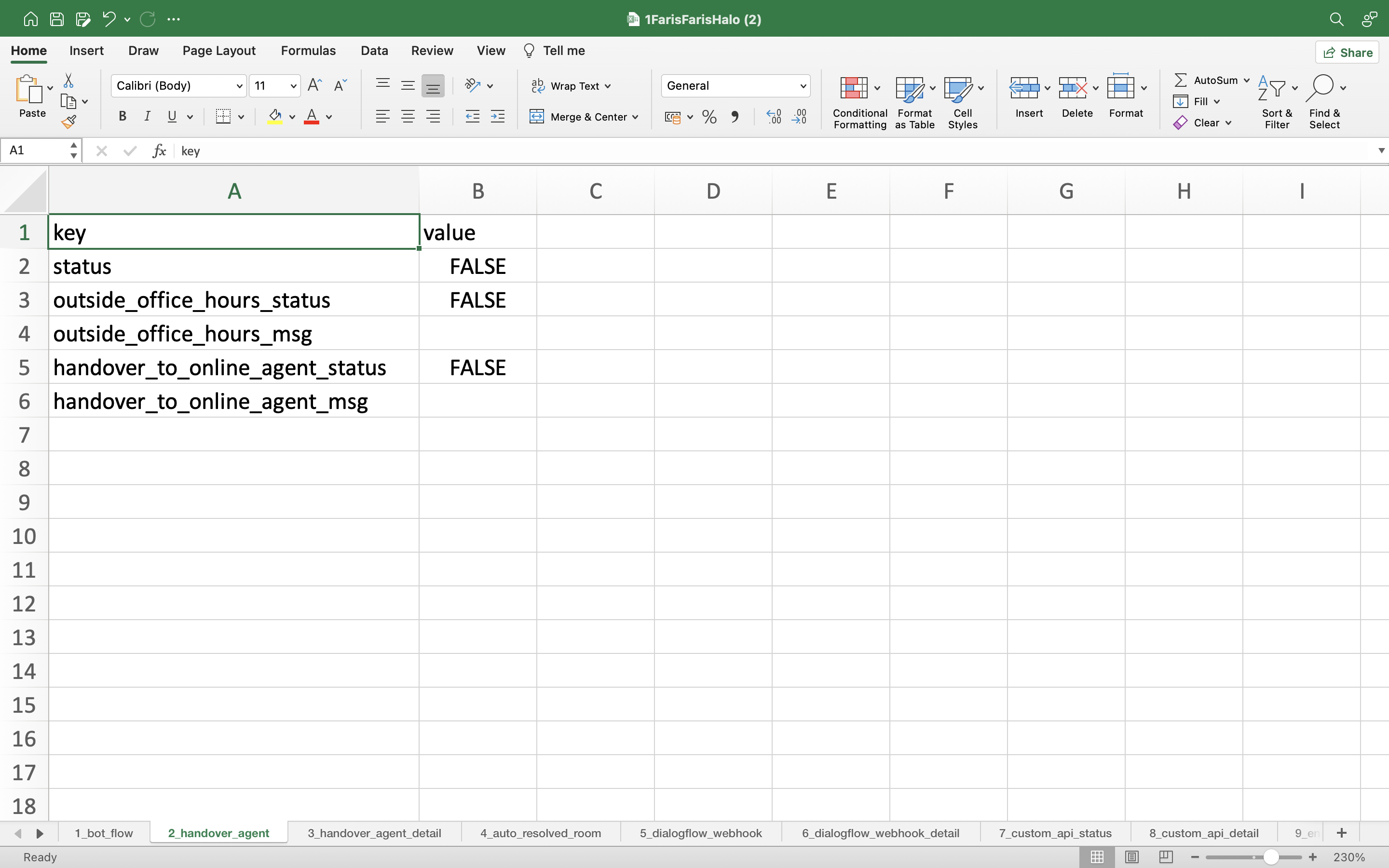Click the Format Painter brush icon
1389x868 pixels.
[x=69, y=122]
